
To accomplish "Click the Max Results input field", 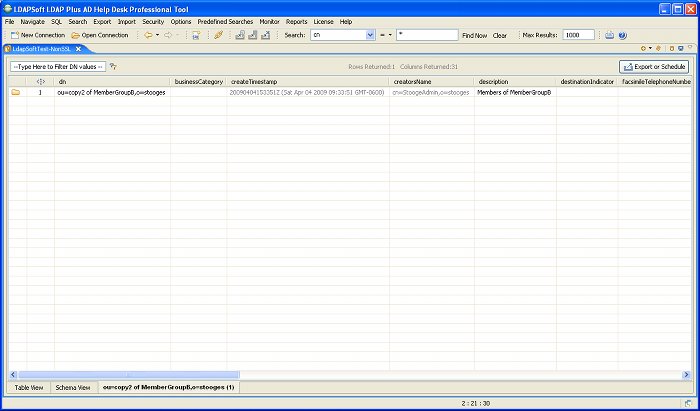I will point(578,35).
